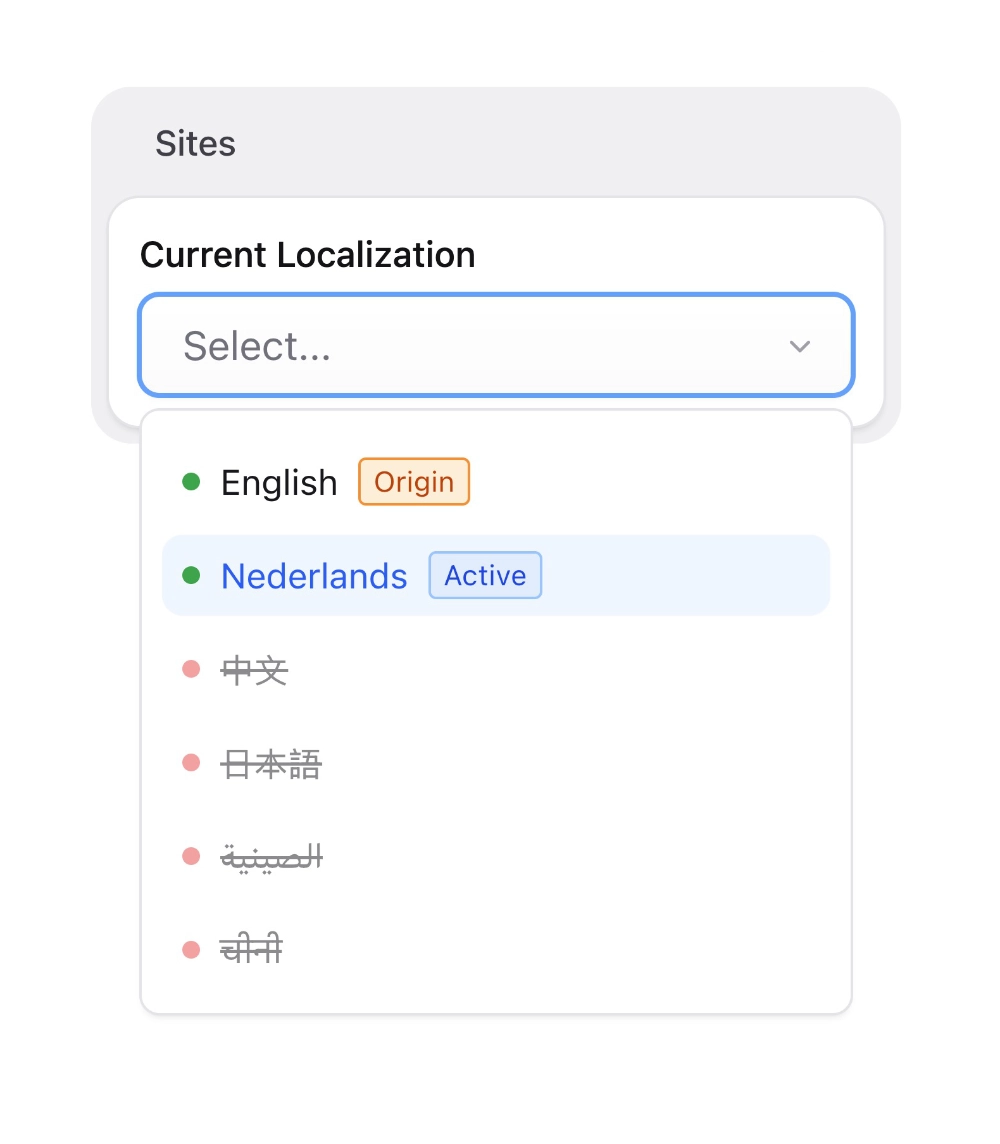Click the red status dot beside الصينية
1000x1144 pixels.
coord(190,856)
